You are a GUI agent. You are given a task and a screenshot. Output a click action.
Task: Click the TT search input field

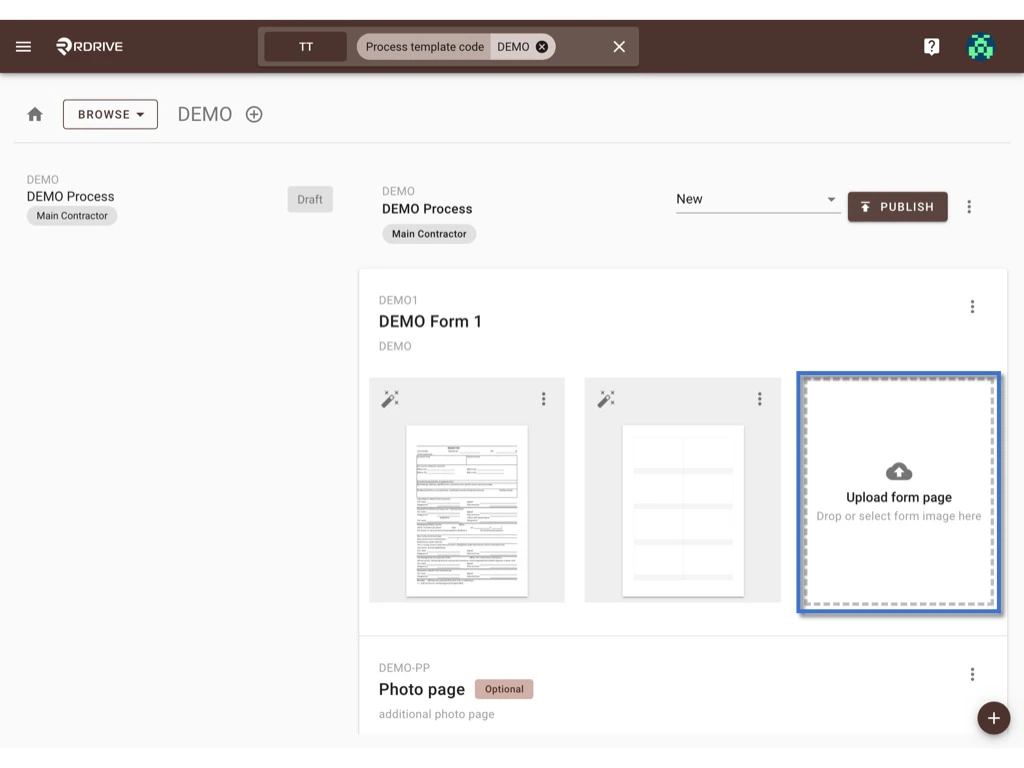pos(304,46)
